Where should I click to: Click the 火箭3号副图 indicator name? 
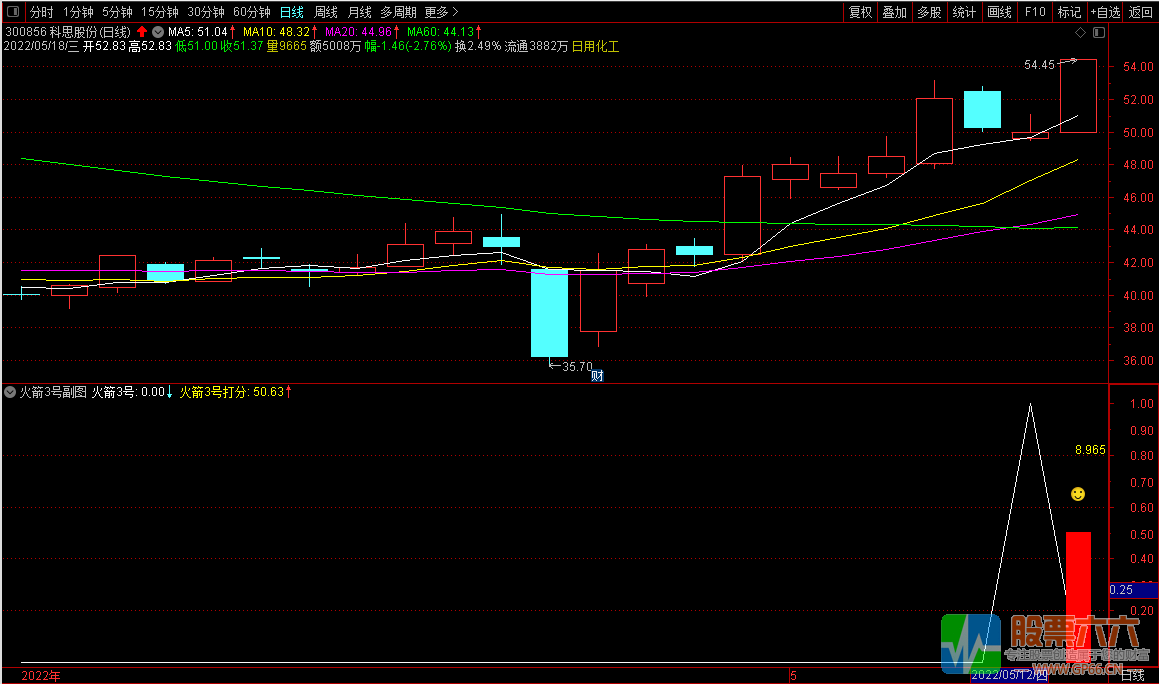(x=52, y=392)
